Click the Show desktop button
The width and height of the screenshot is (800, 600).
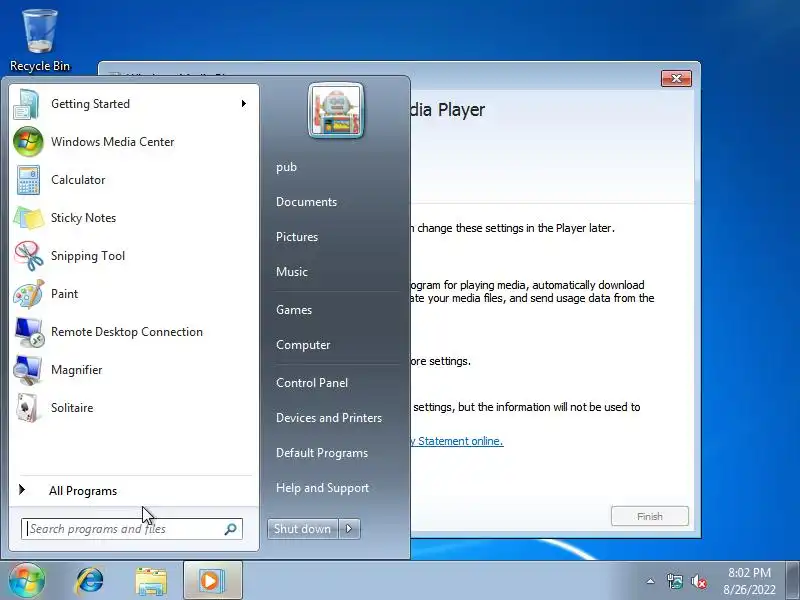coord(793,581)
